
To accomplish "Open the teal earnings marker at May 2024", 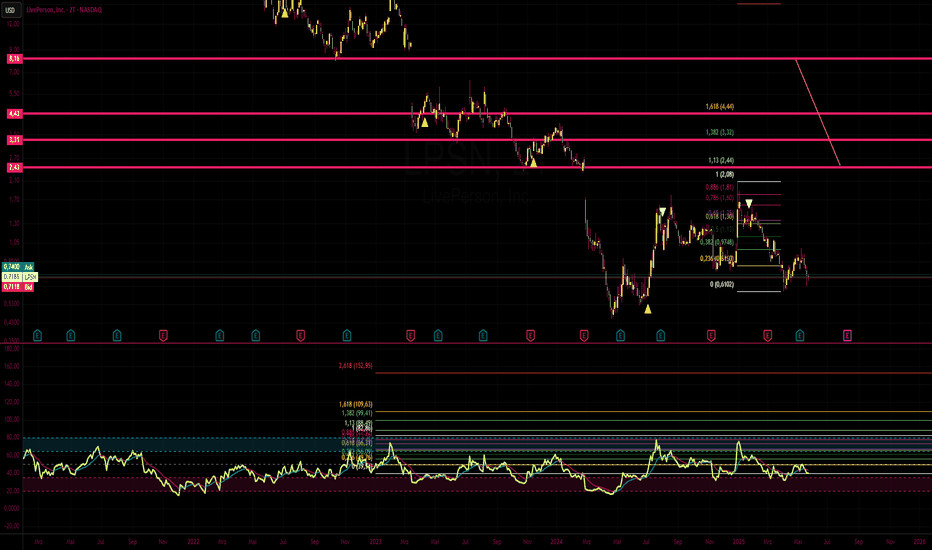I will pyautogui.click(x=620, y=336).
